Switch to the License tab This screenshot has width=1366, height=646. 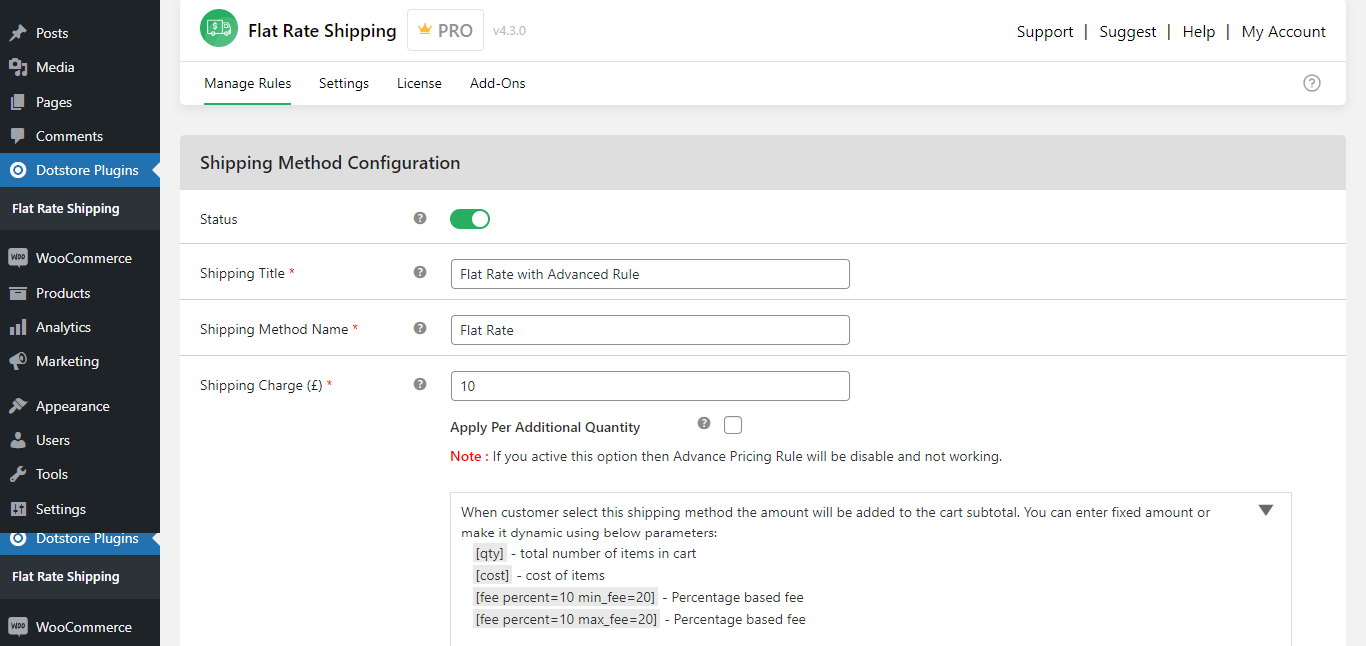click(x=419, y=83)
